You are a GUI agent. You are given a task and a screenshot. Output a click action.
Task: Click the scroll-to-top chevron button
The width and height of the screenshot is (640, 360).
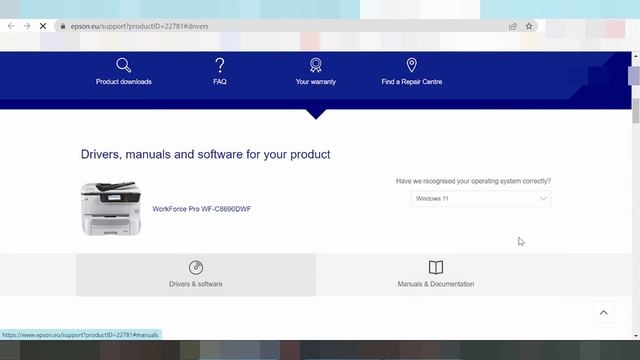point(604,313)
